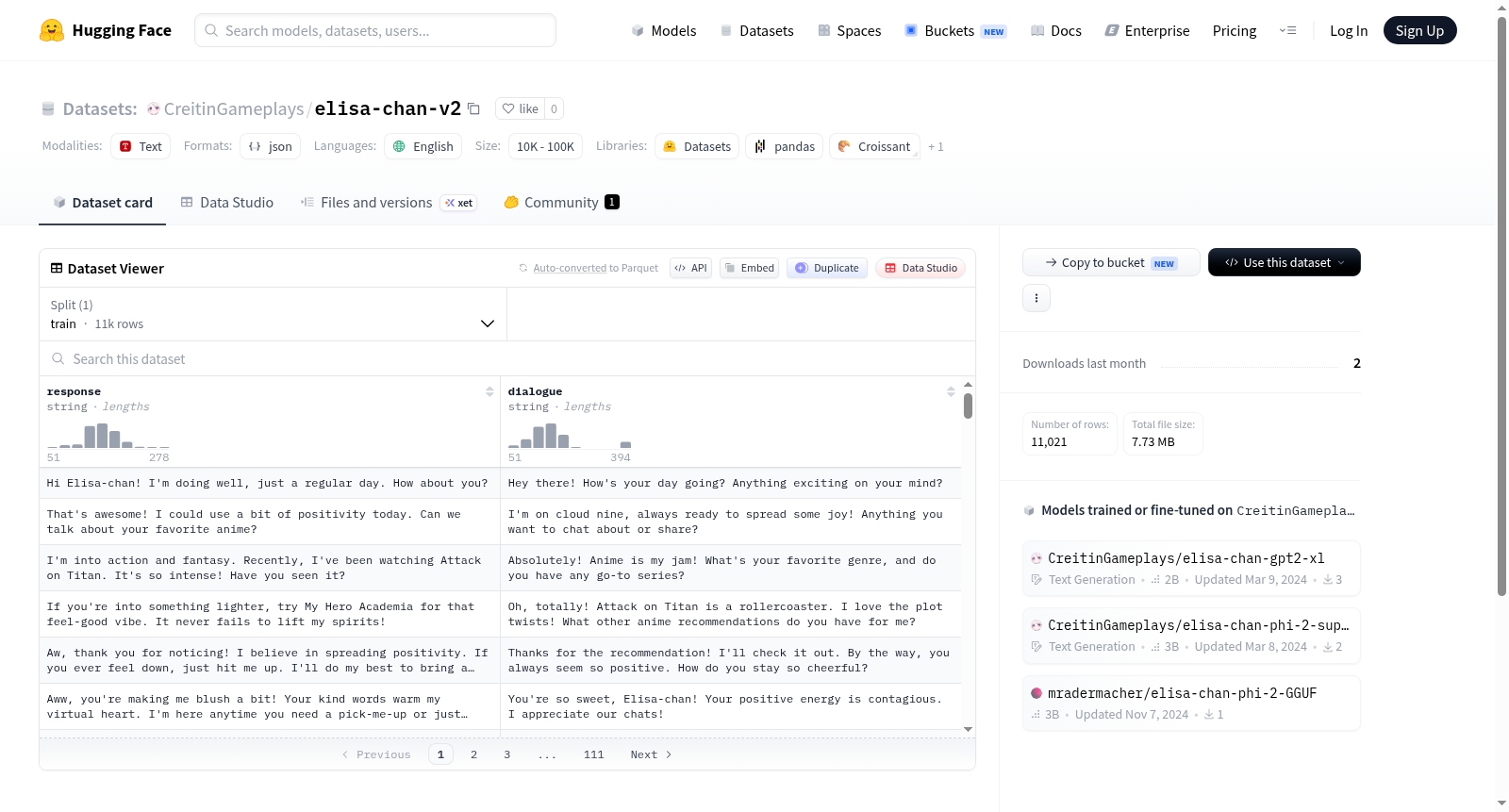The width and height of the screenshot is (1509, 812).
Task: Open the Community tab
Action: click(562, 203)
